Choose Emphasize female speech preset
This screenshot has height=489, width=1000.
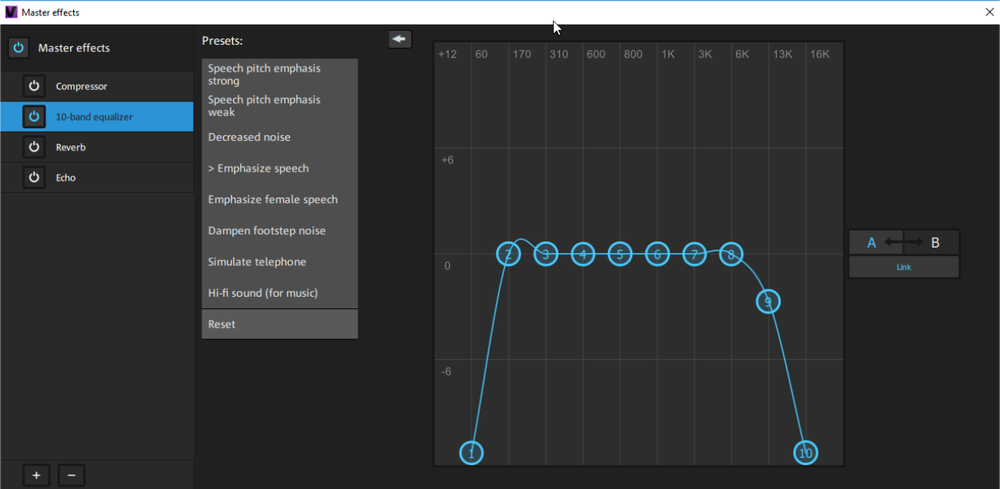tap(279, 200)
